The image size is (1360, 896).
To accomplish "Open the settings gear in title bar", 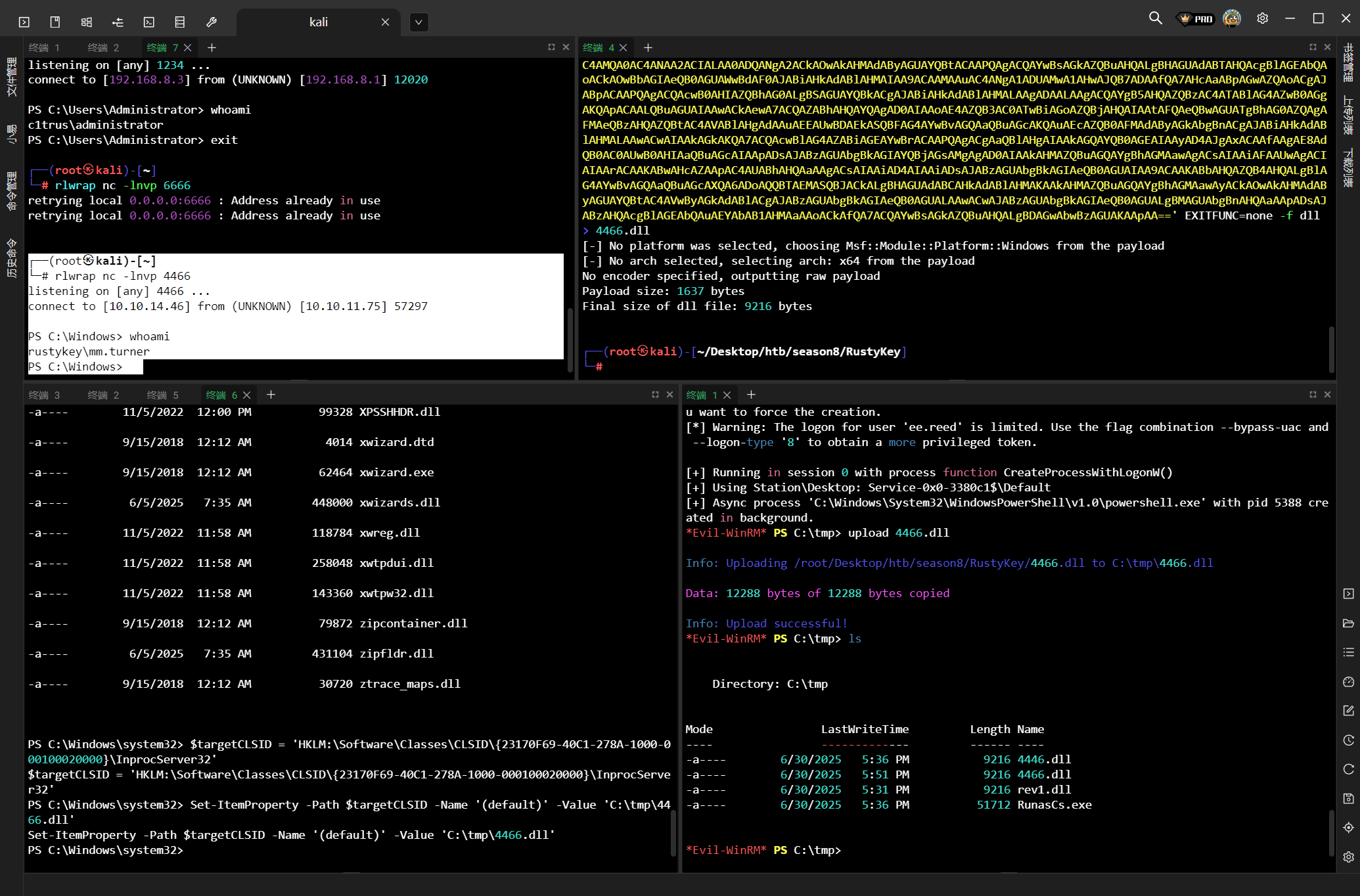I will (1262, 18).
